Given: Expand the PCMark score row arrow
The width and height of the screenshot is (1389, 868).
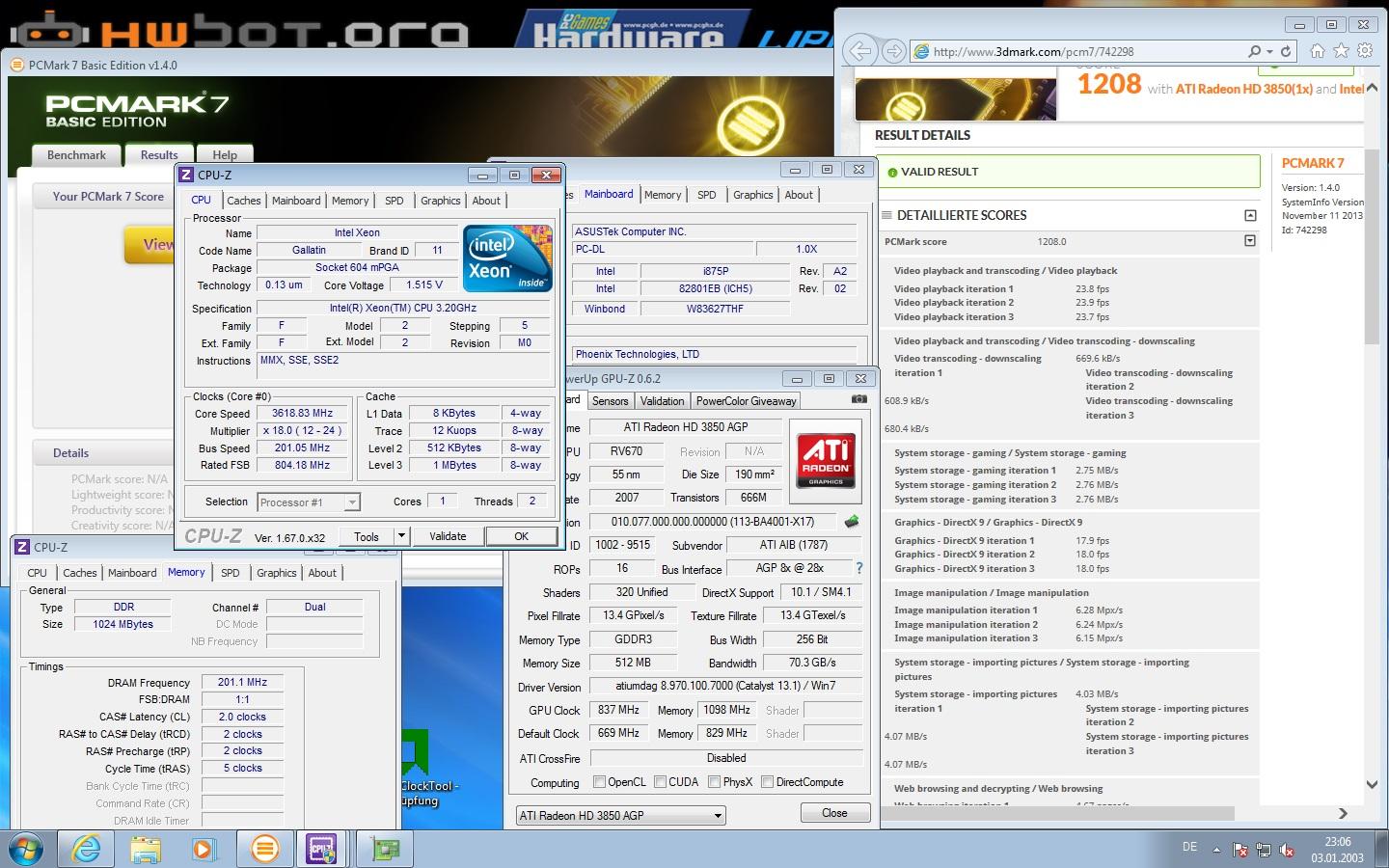Looking at the screenshot, I should point(1250,241).
